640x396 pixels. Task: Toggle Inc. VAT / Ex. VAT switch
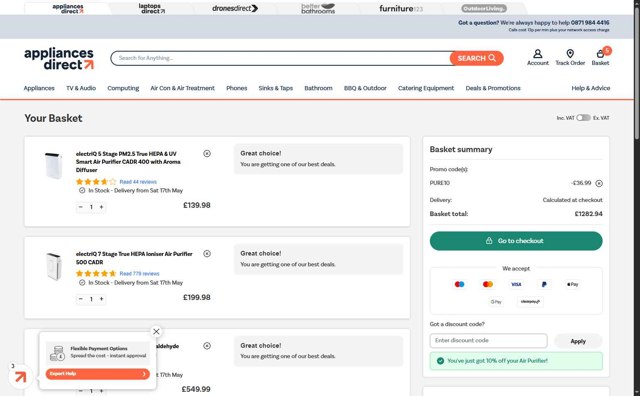coord(583,118)
